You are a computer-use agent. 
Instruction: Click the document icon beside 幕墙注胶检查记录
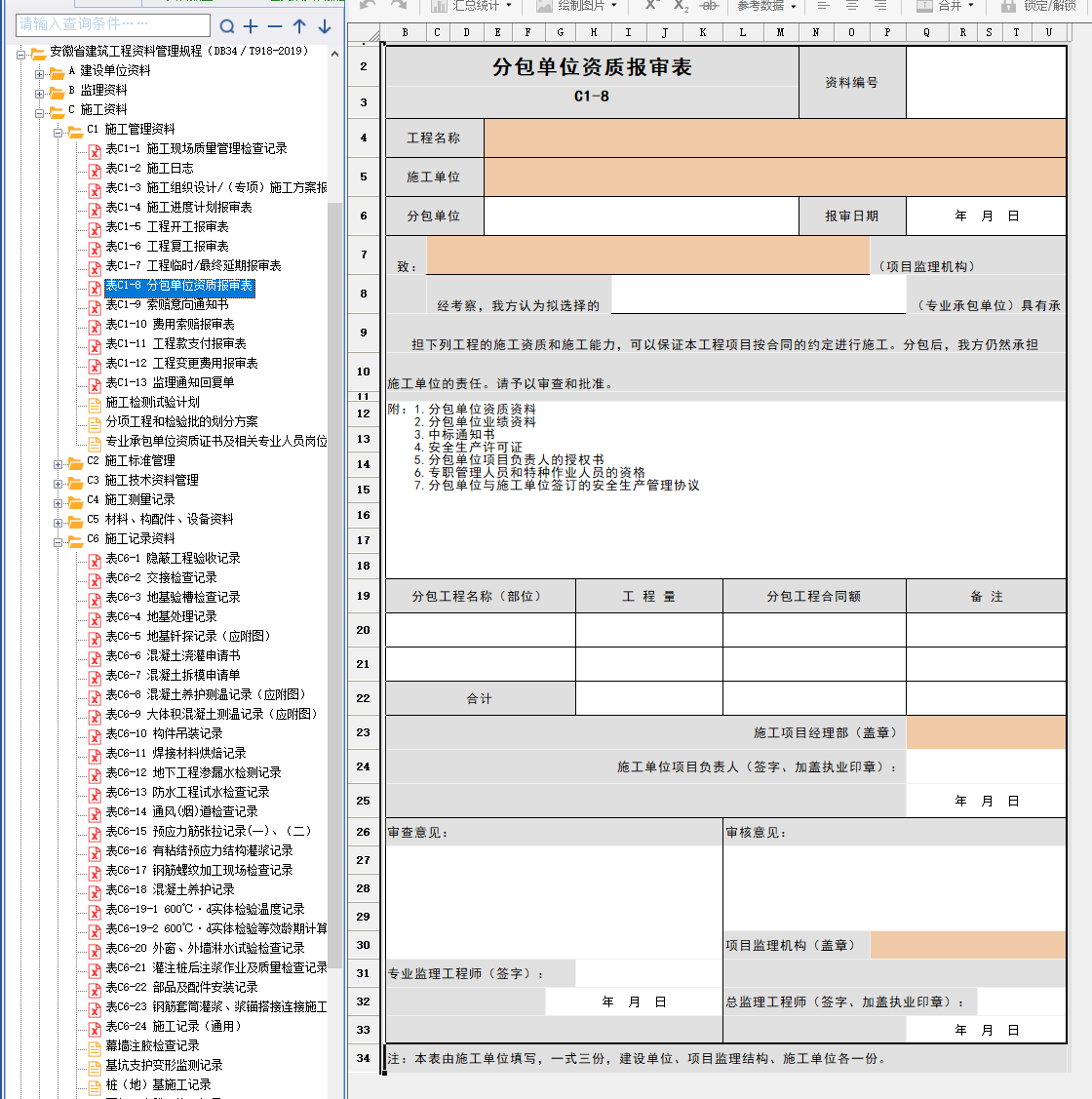tap(95, 1048)
